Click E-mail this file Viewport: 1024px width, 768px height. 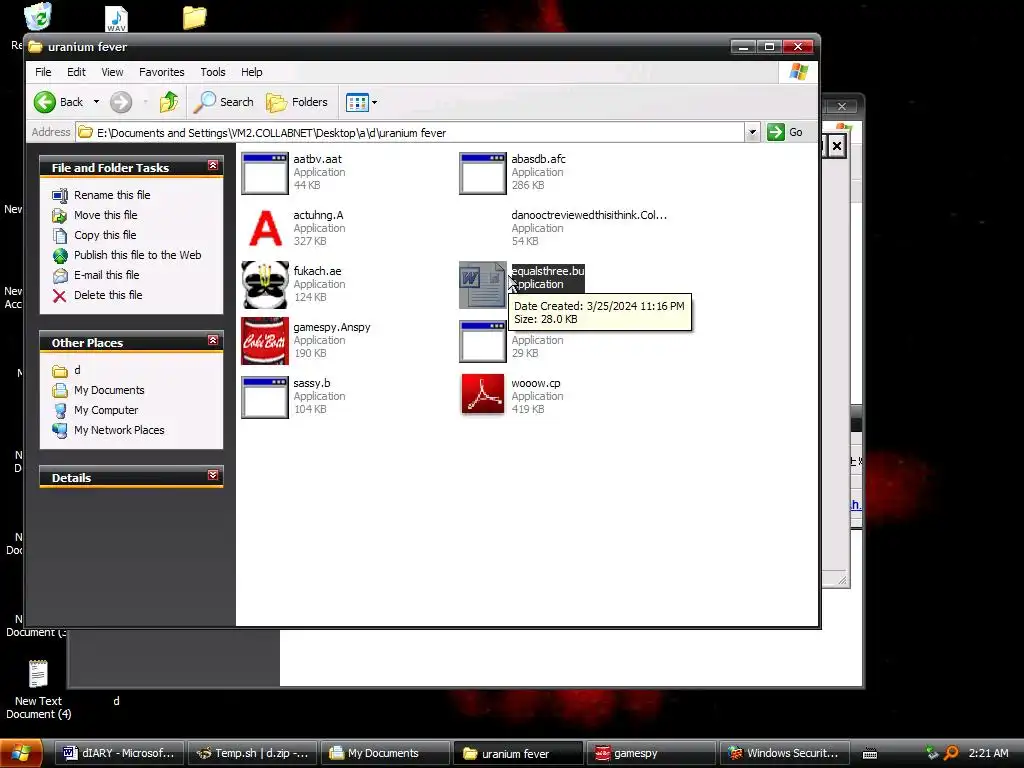pos(106,275)
